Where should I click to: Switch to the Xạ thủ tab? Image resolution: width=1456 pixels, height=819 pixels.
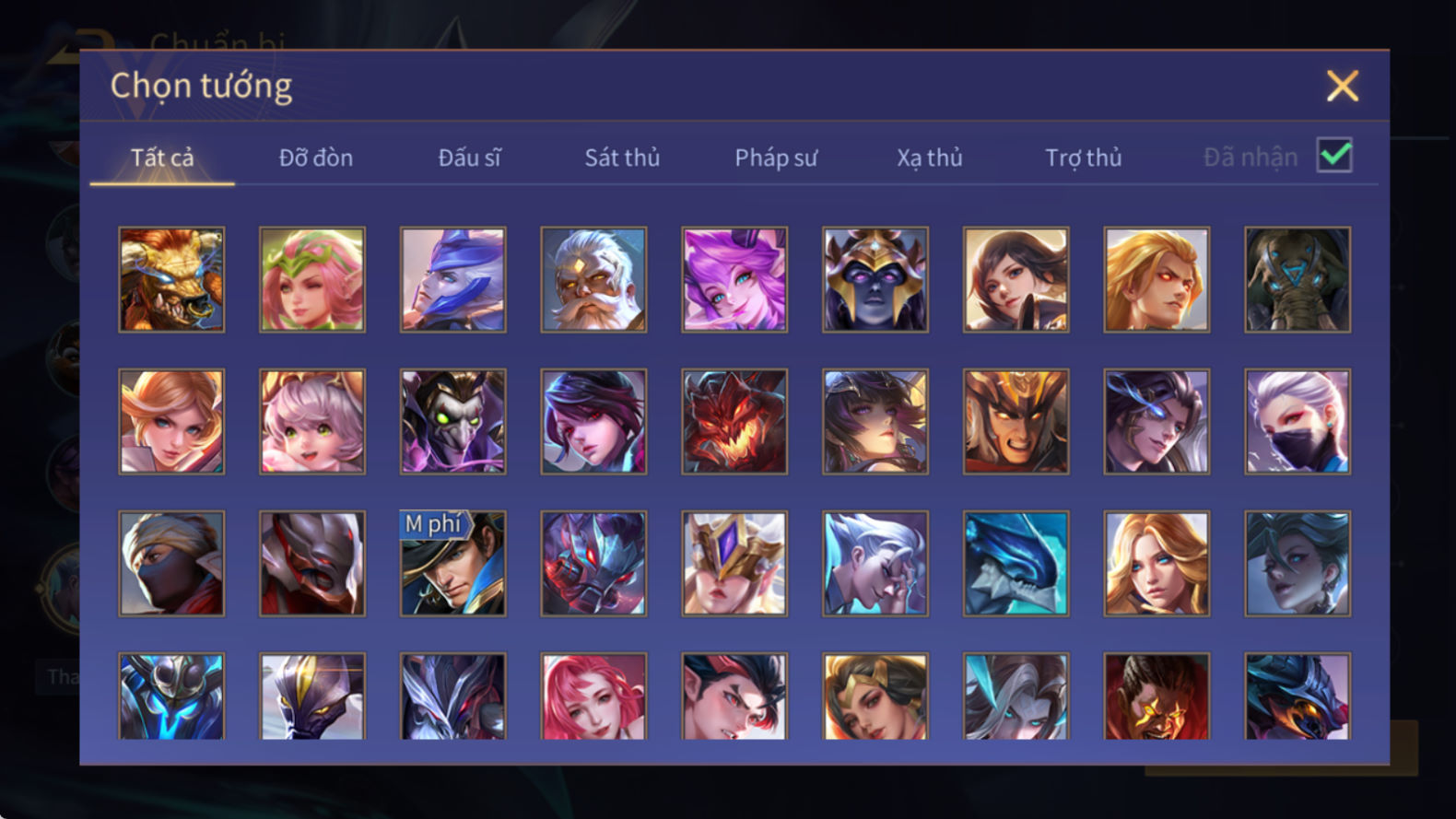[930, 158]
